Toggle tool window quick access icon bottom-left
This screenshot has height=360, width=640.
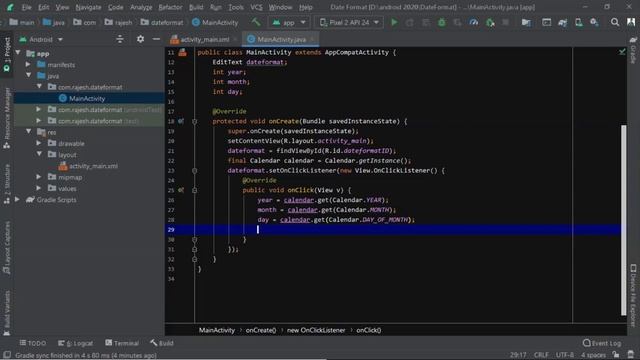click(x=7, y=354)
